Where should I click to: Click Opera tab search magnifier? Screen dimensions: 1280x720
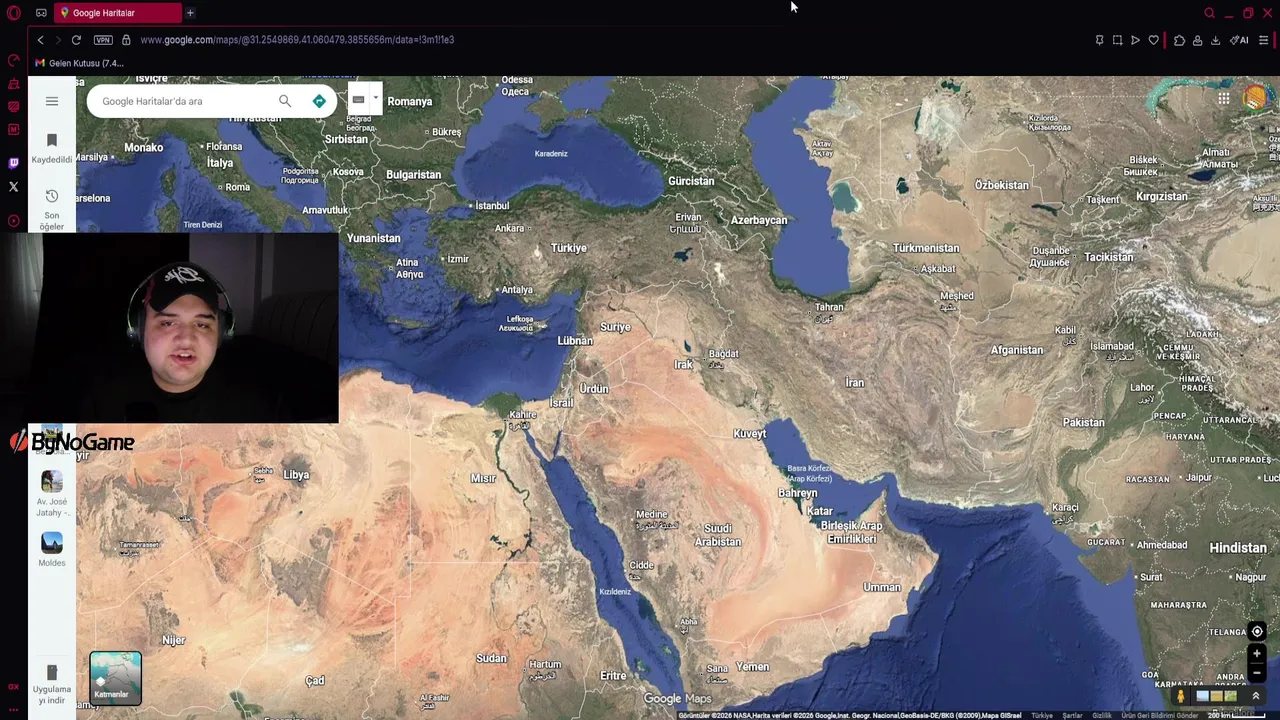(x=1209, y=13)
